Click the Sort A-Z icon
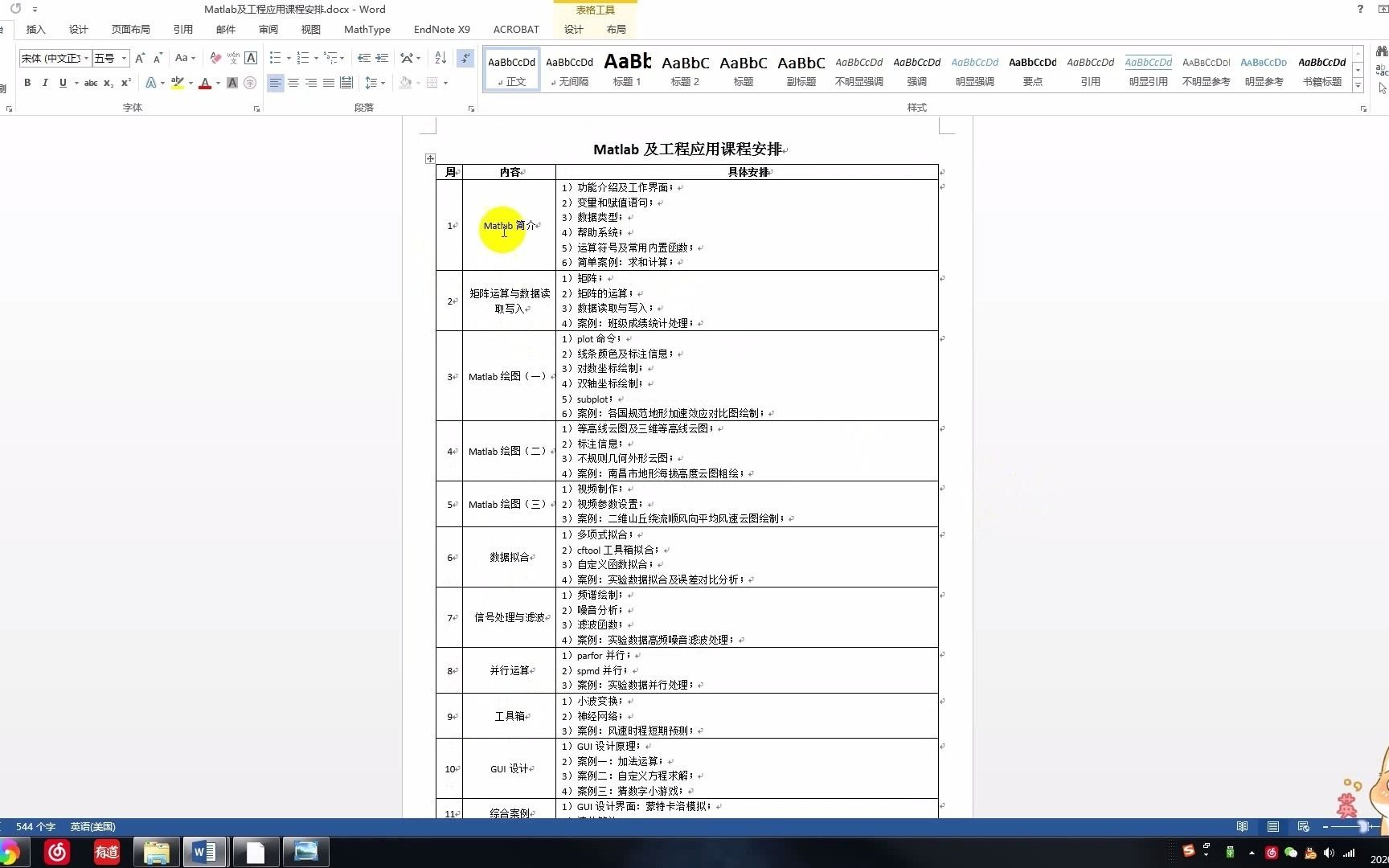The image size is (1389, 868). point(440,58)
